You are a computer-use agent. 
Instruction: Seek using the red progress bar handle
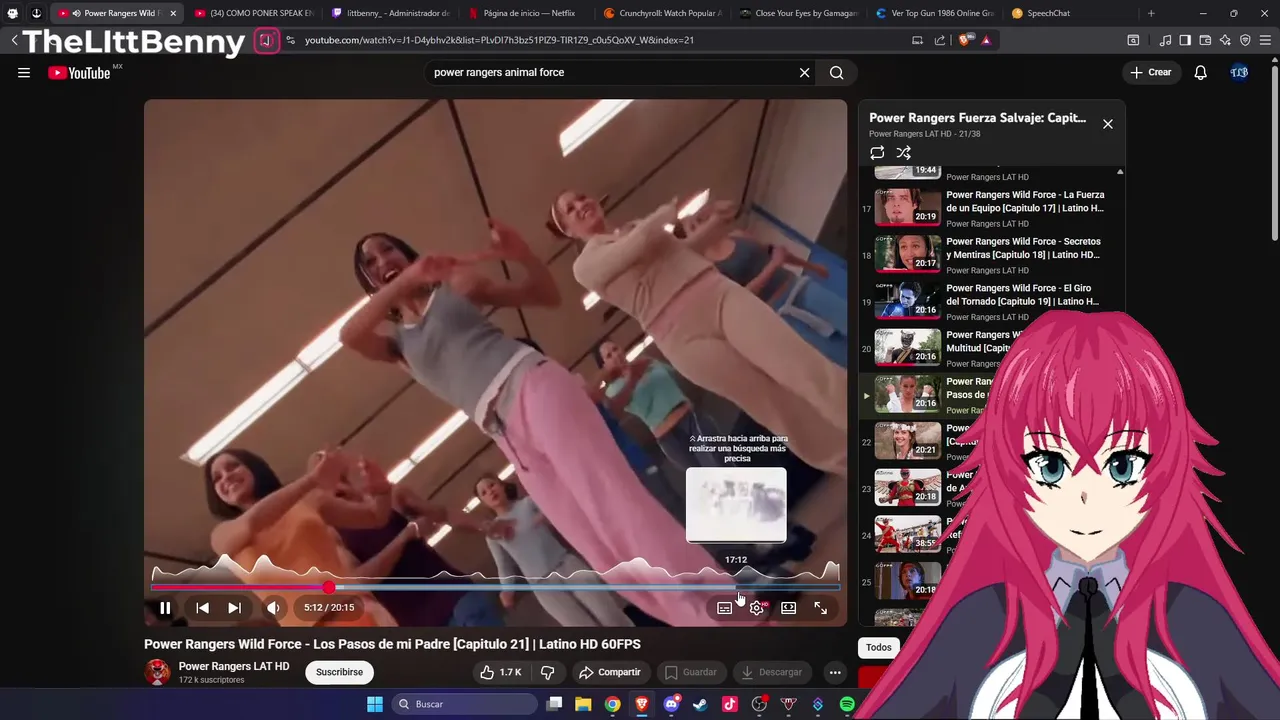click(x=329, y=587)
